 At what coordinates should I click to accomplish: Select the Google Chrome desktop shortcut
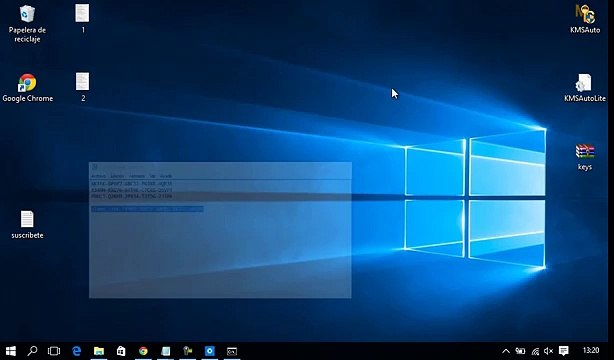click(x=27, y=88)
